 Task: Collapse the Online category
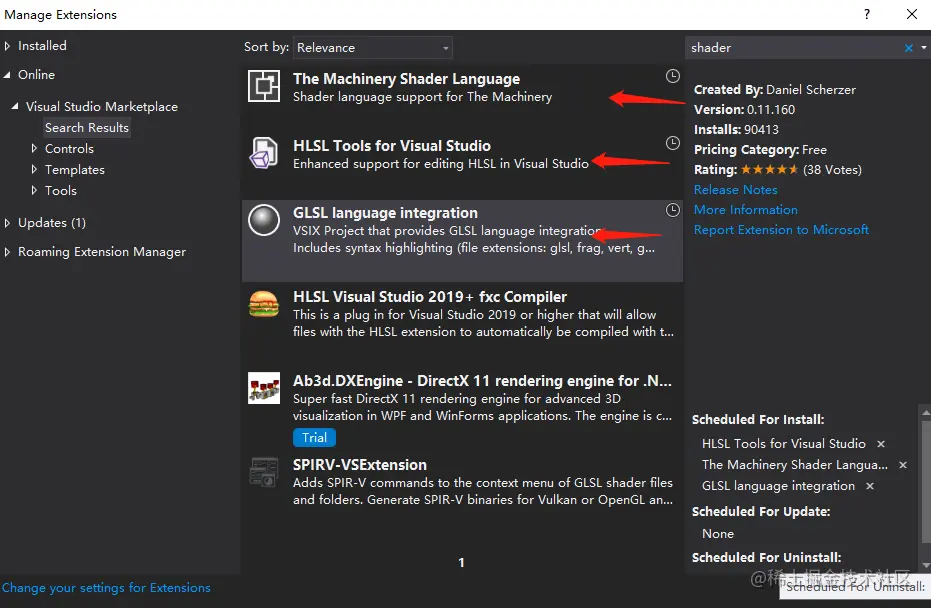pyautogui.click(x=7, y=75)
